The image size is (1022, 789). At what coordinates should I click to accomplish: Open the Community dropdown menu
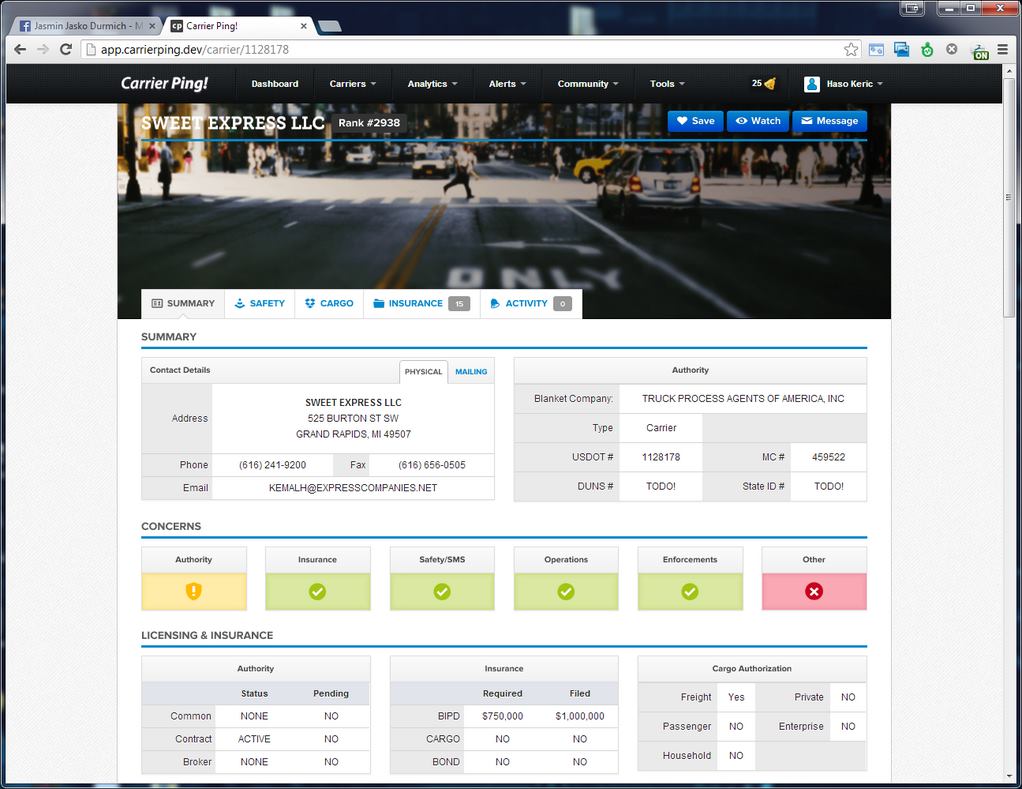(x=588, y=83)
